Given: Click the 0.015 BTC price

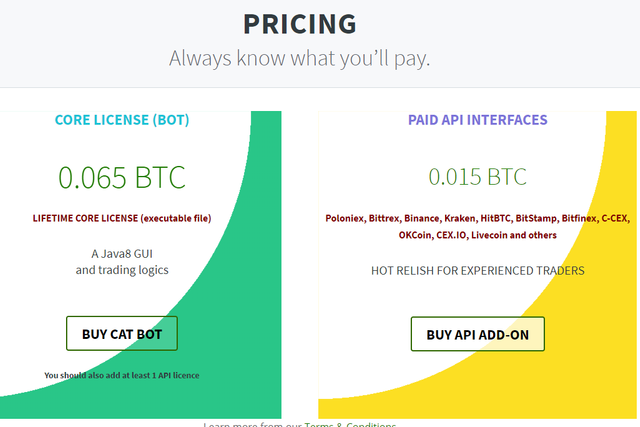Looking at the screenshot, I should 478,177.
